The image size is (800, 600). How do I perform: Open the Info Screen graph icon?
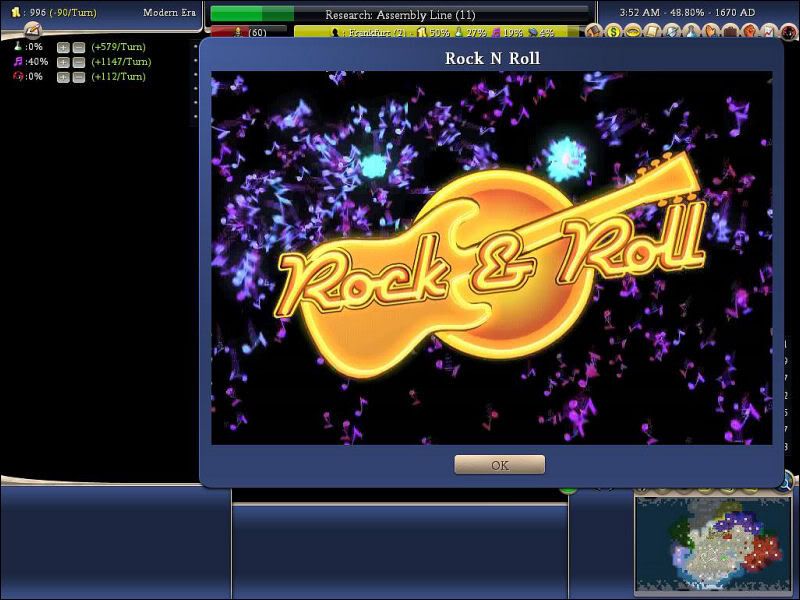[769, 32]
